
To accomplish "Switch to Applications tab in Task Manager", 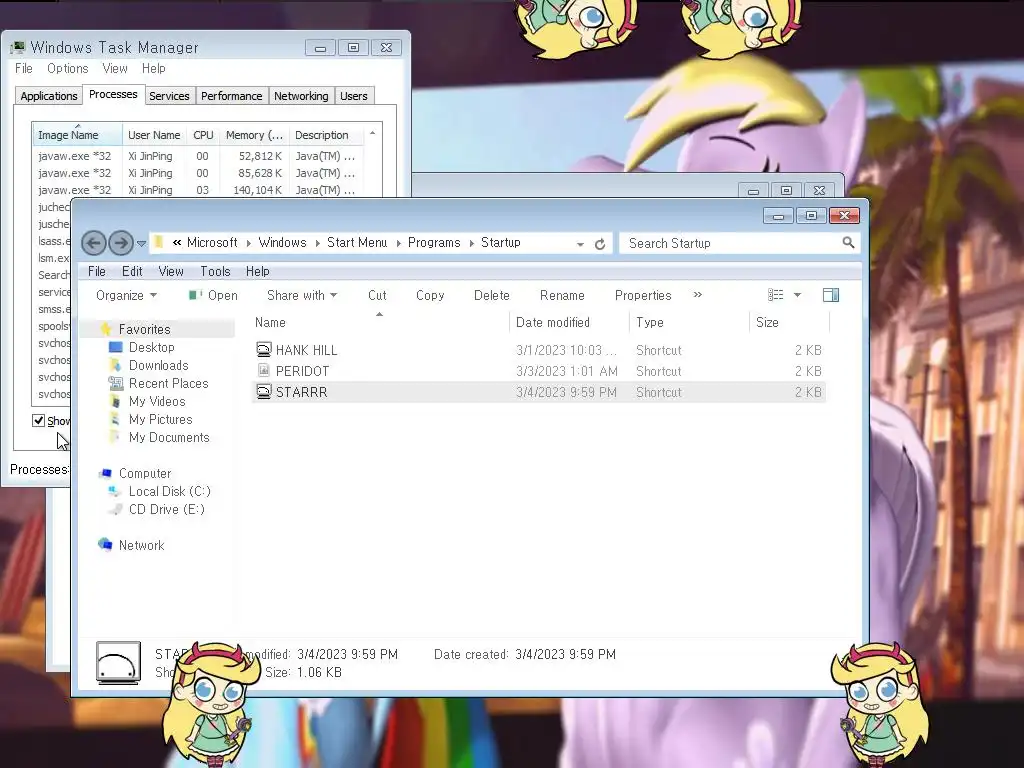I will tap(48, 96).
